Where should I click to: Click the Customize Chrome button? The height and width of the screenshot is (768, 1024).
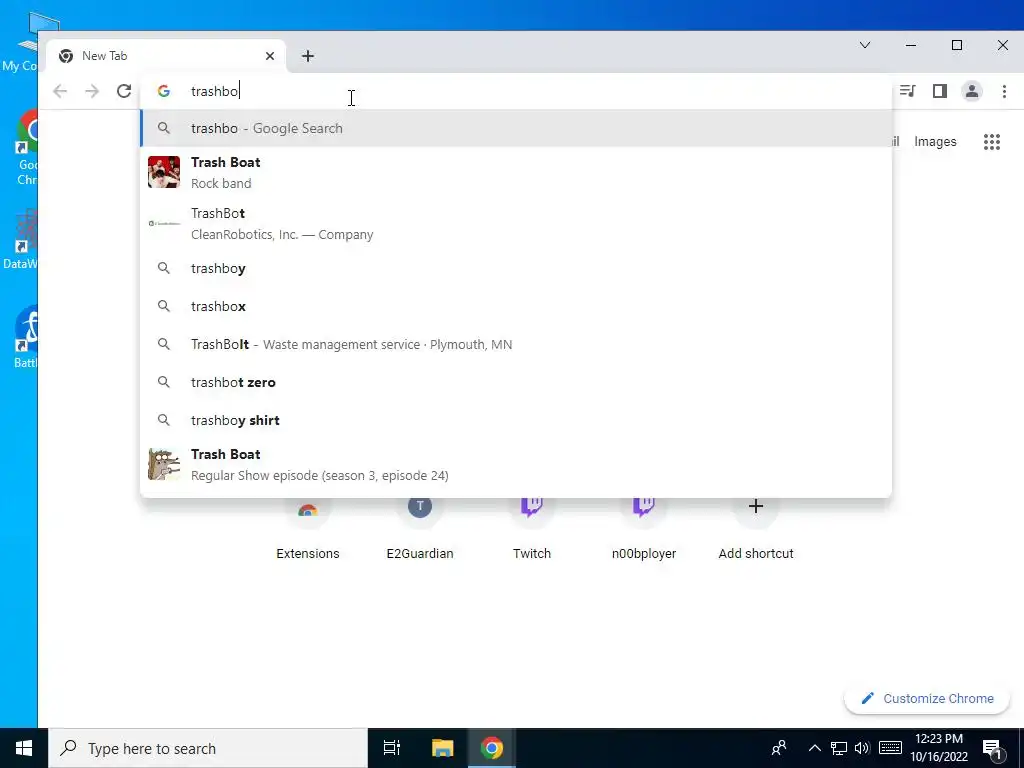927,698
